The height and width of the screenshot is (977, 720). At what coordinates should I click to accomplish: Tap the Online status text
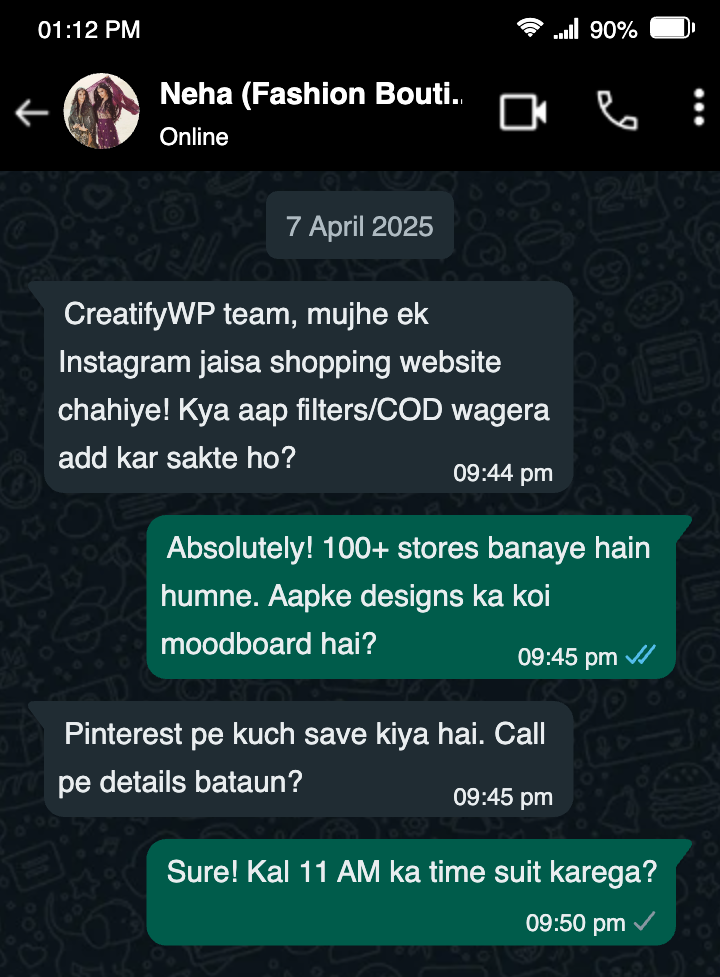(x=194, y=137)
